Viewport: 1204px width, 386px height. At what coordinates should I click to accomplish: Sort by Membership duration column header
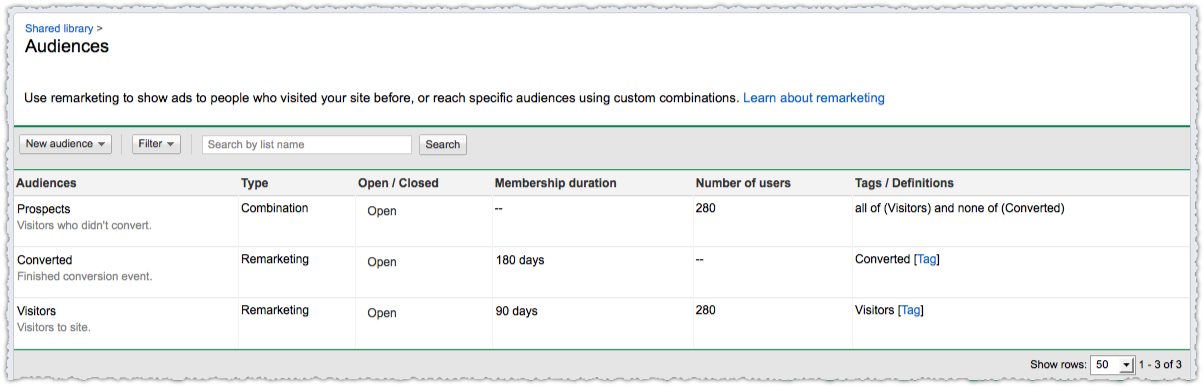(x=555, y=183)
